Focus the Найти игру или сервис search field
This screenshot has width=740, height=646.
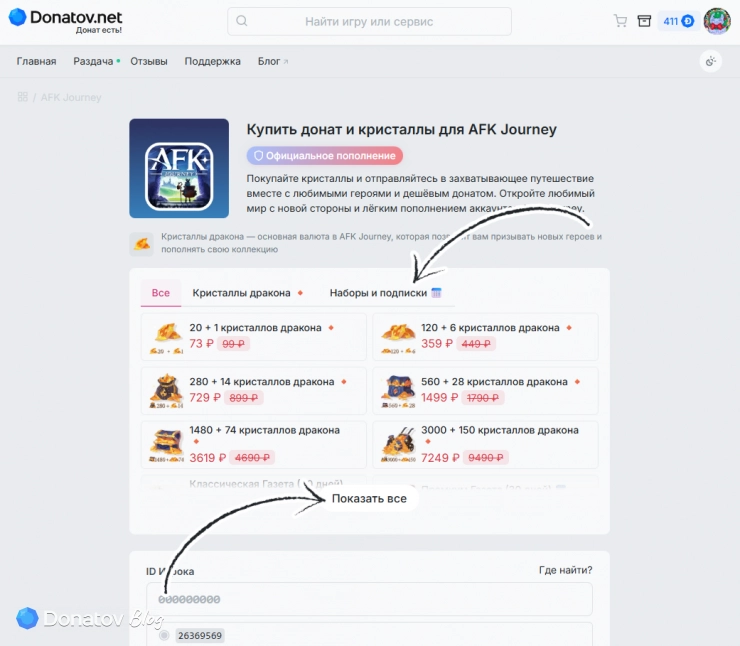coord(369,21)
